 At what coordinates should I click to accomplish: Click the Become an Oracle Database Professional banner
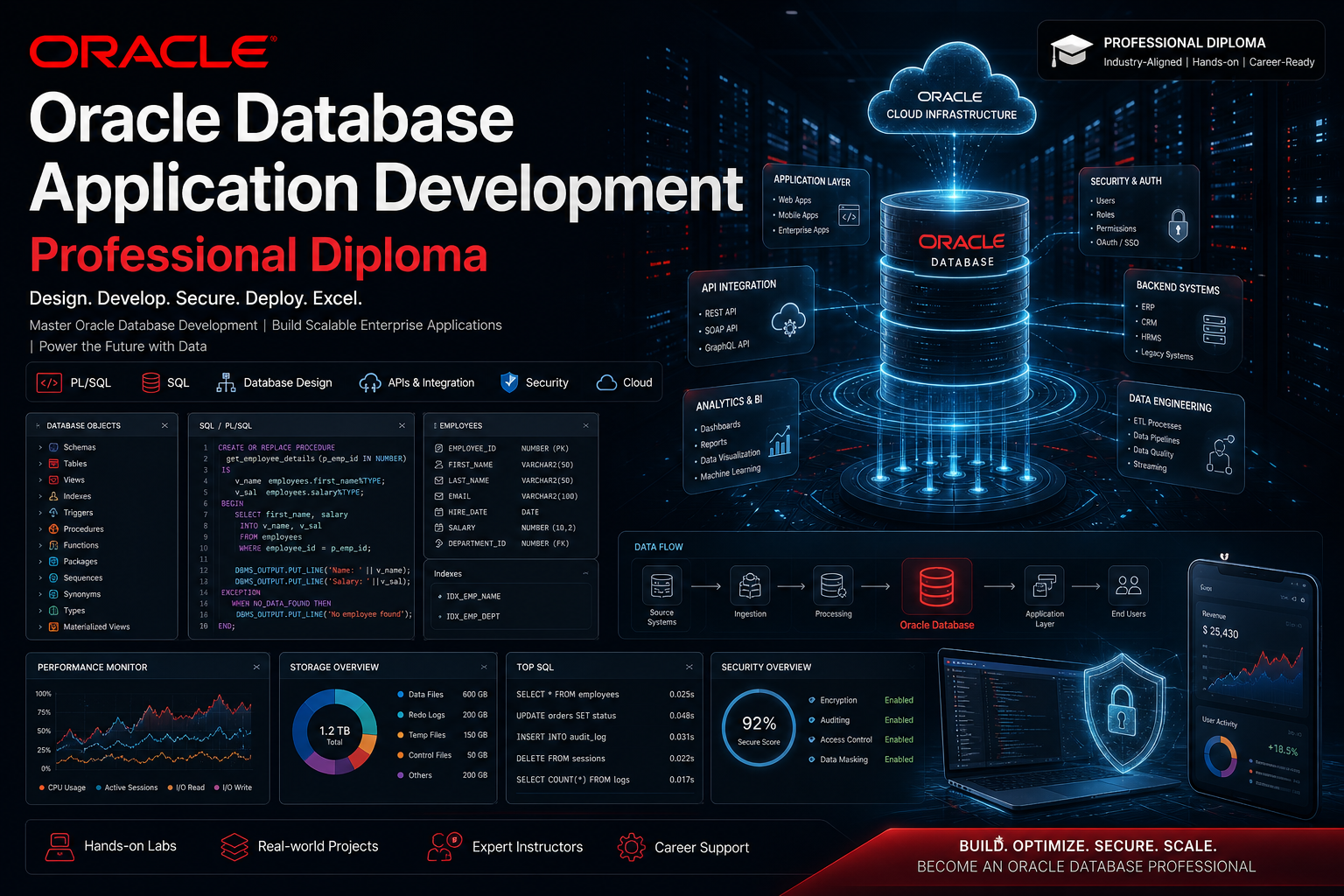(x=1086, y=866)
